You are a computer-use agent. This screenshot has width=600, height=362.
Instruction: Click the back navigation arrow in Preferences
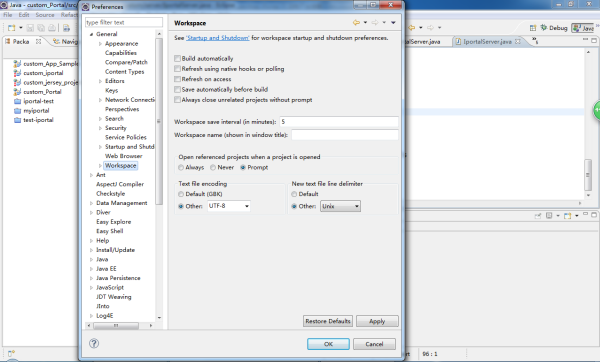(x=356, y=23)
